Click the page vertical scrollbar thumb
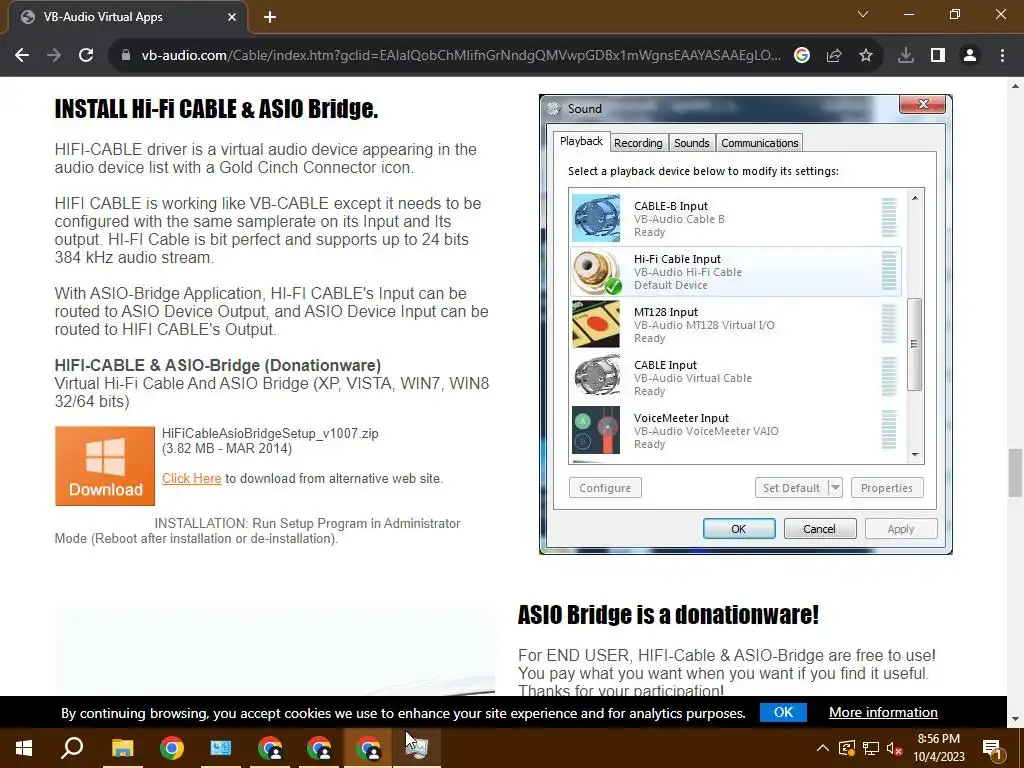The width and height of the screenshot is (1024, 768). (1015, 473)
